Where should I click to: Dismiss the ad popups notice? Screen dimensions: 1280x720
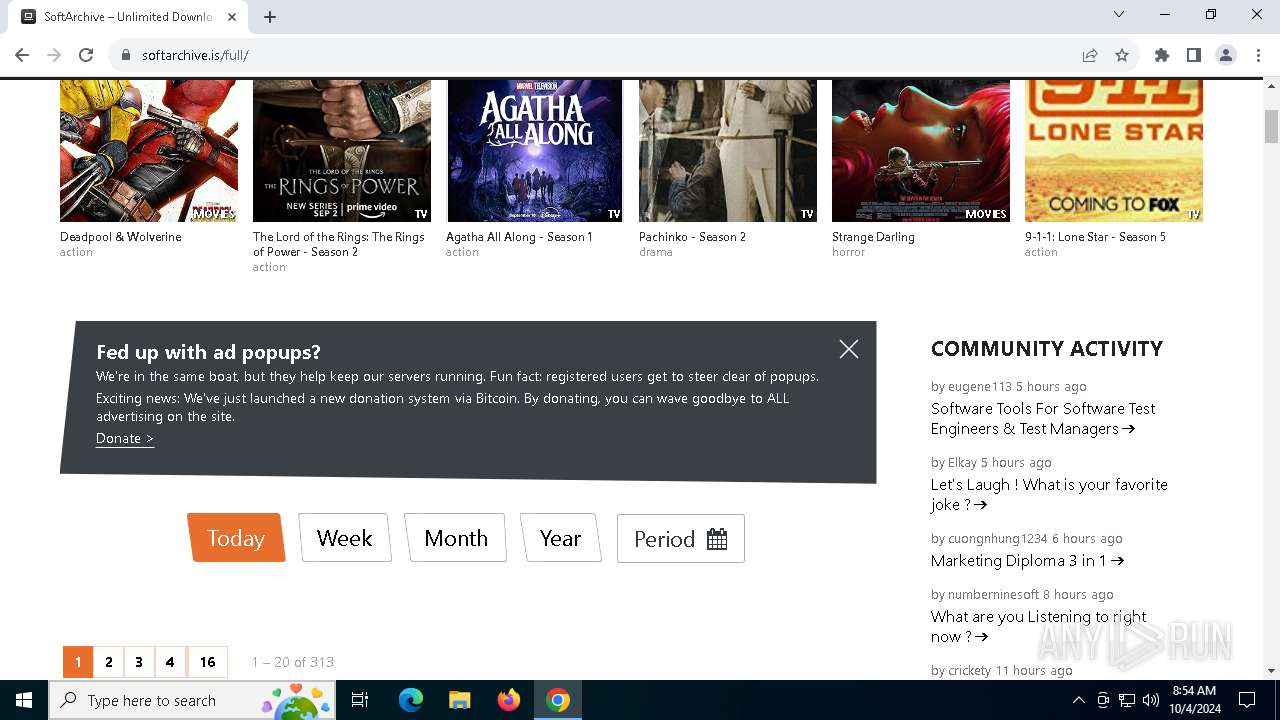pyautogui.click(x=849, y=349)
